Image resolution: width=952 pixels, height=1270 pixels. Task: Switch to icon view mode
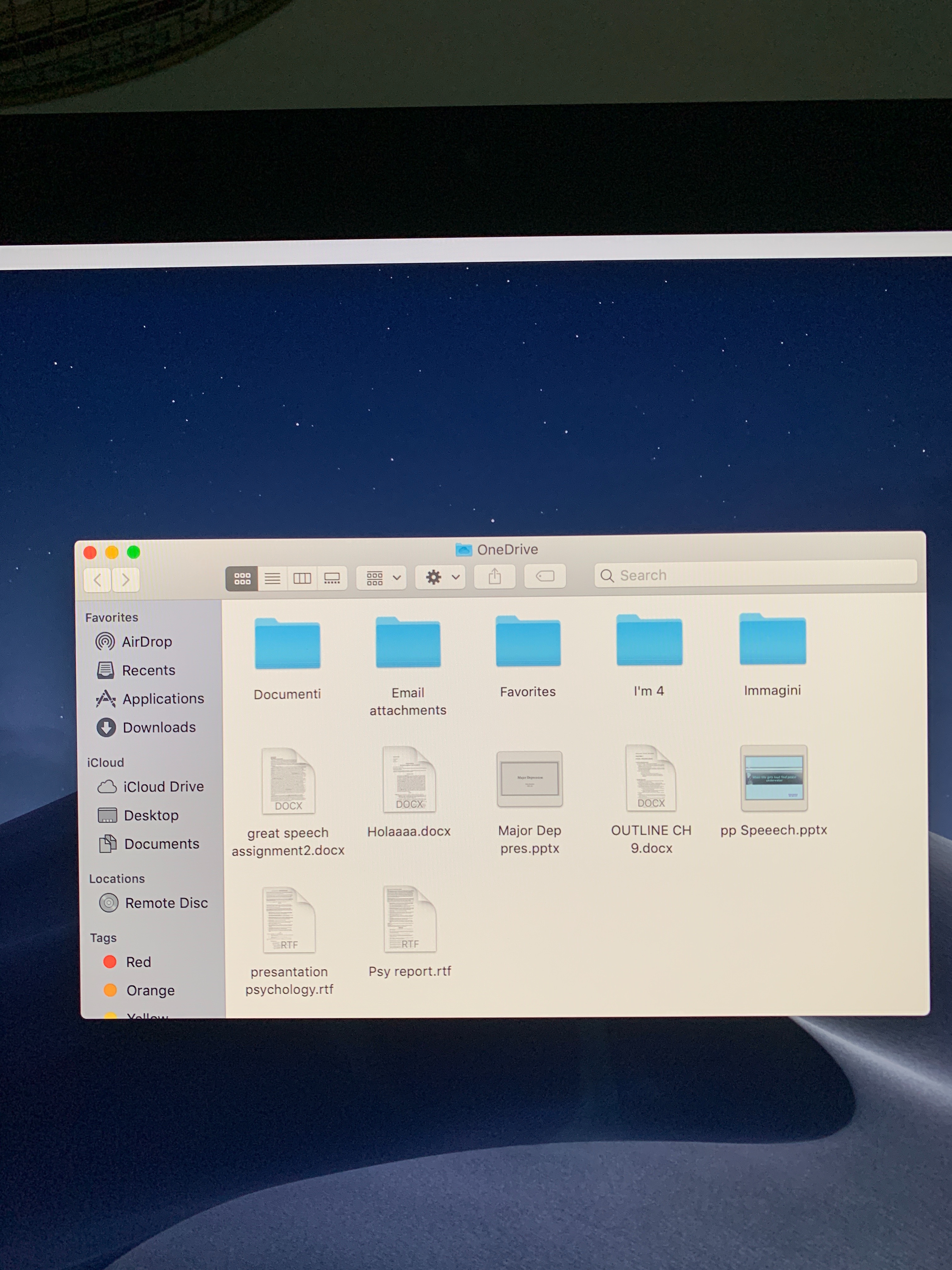241,579
